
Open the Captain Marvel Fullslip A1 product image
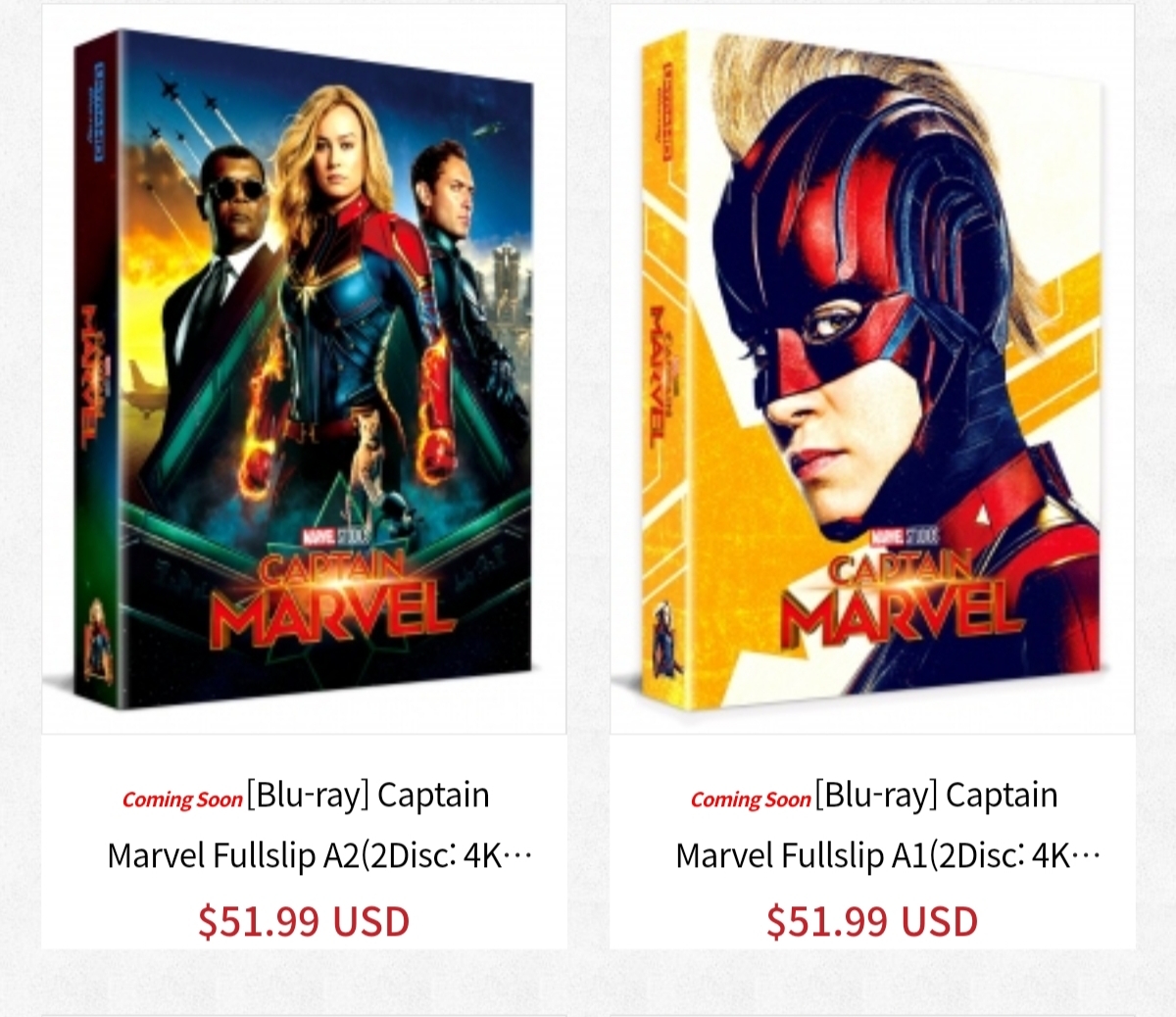coord(872,369)
